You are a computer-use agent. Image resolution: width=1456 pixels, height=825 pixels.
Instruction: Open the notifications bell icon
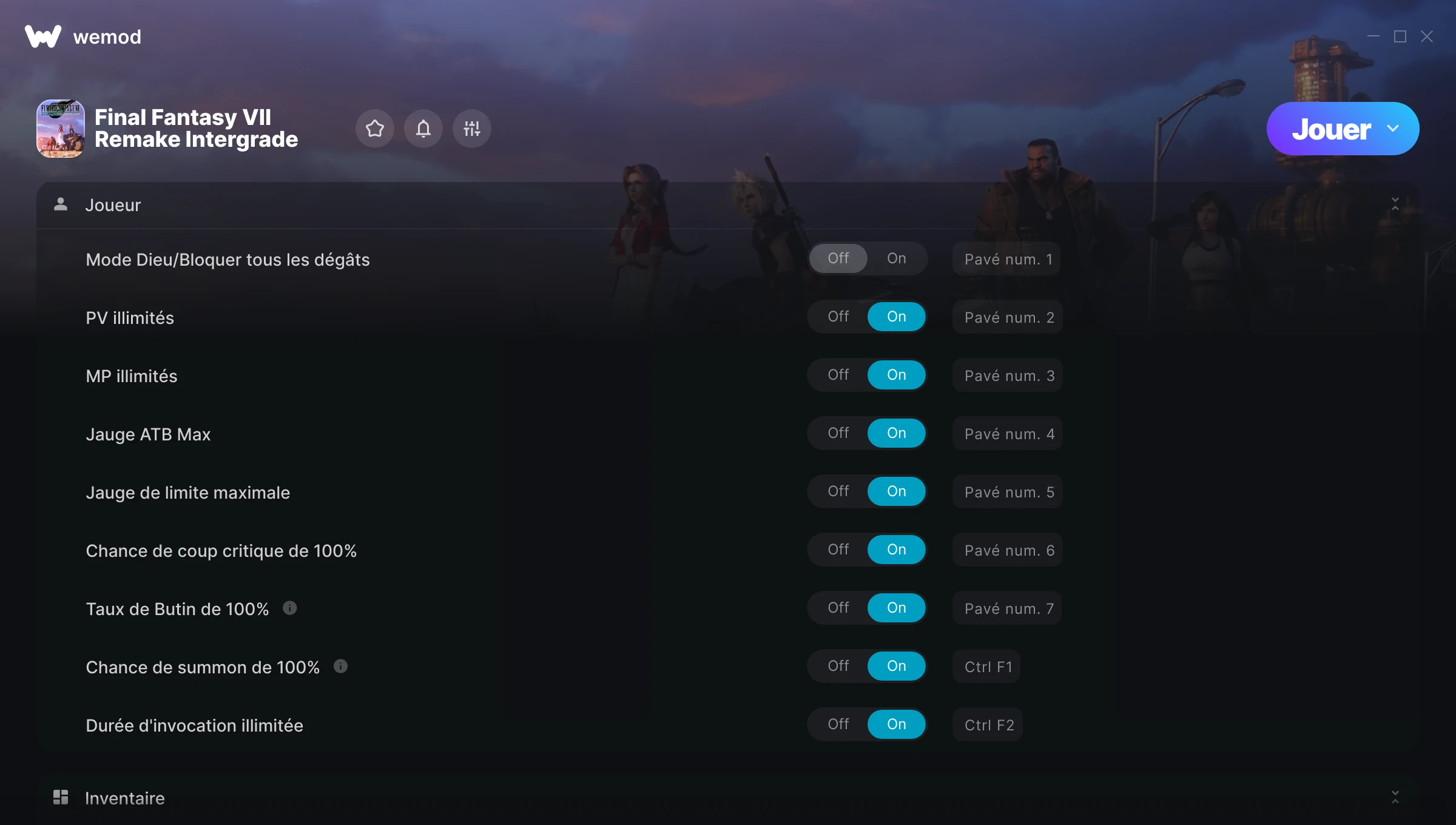(423, 129)
